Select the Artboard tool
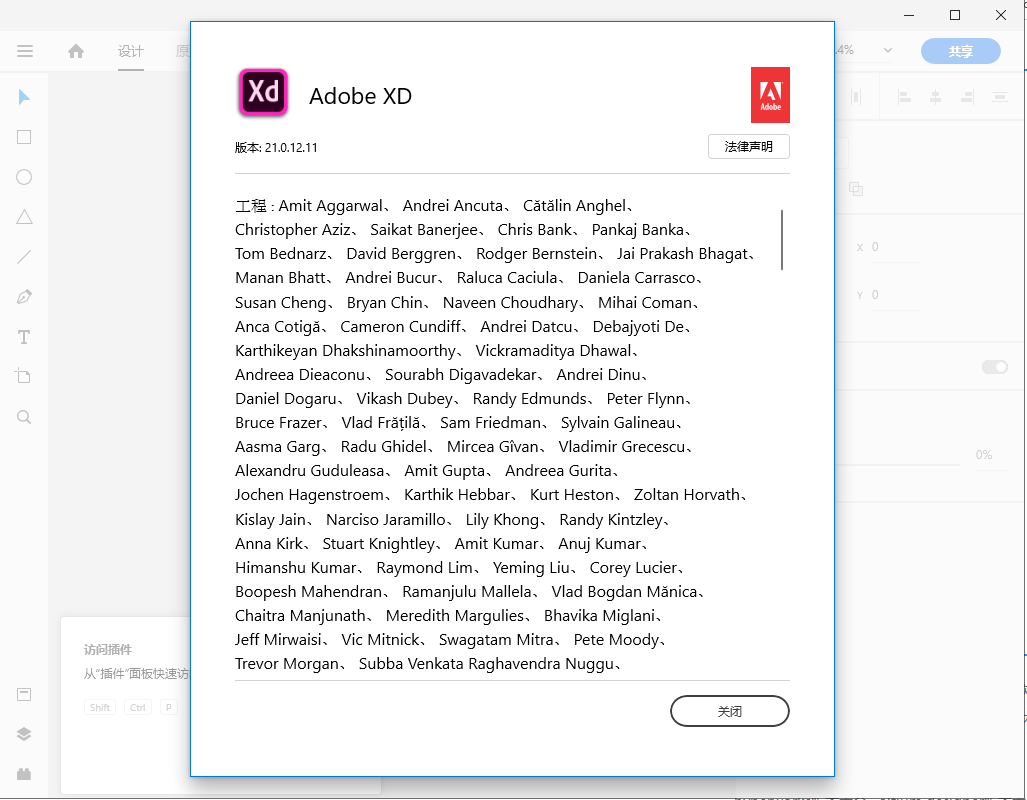This screenshot has height=800, width=1027. pos(24,377)
